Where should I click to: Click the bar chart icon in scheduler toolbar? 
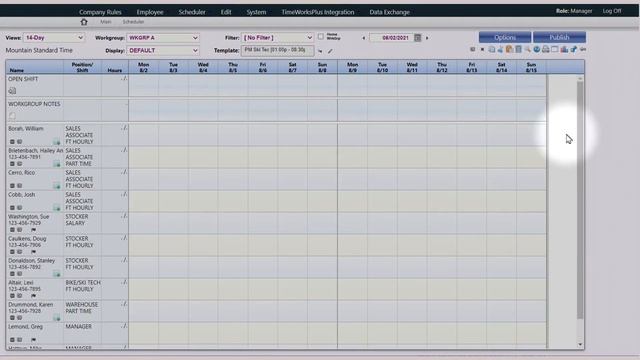564,49
